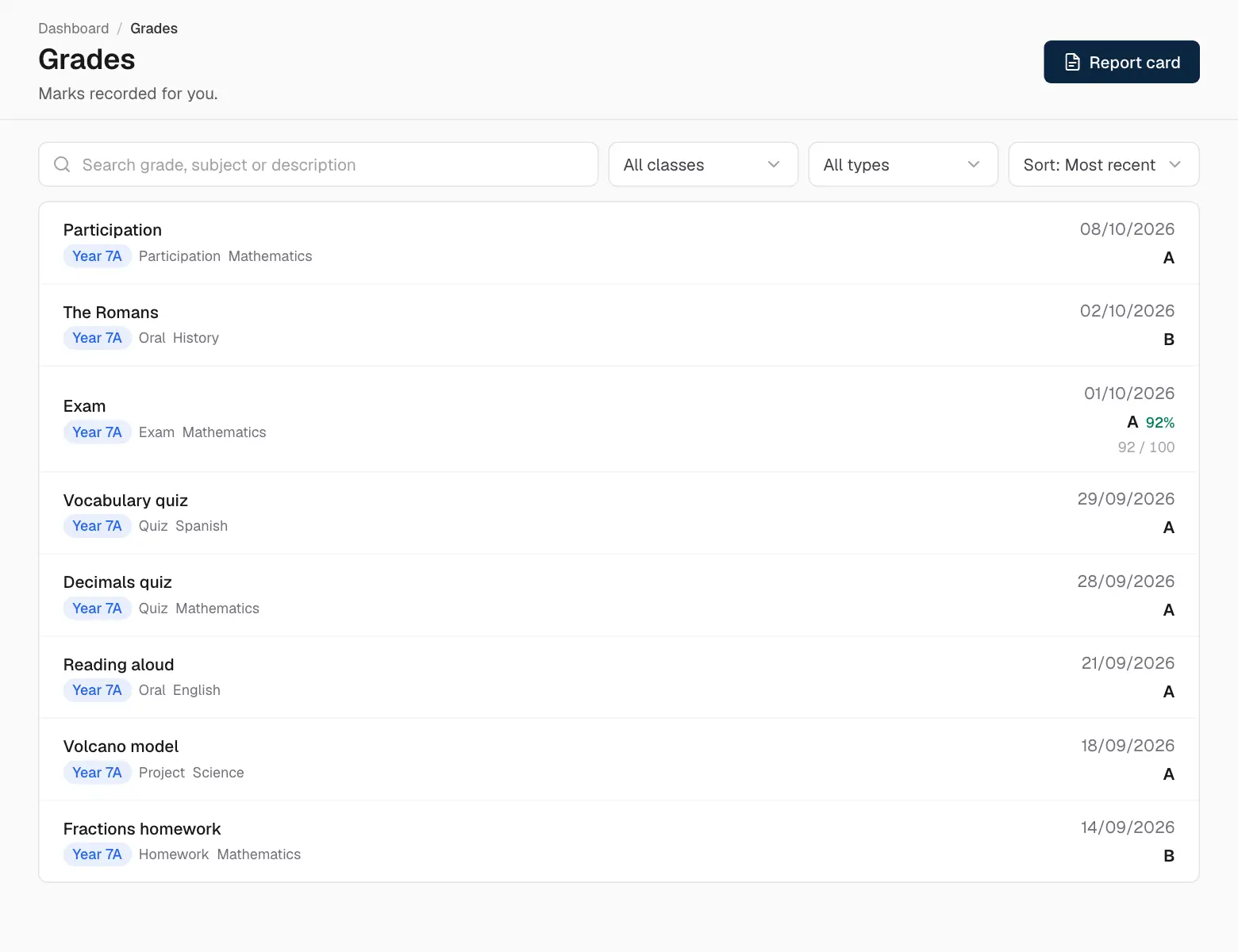Click the Homework type label
The image size is (1238, 952).
[174, 854]
